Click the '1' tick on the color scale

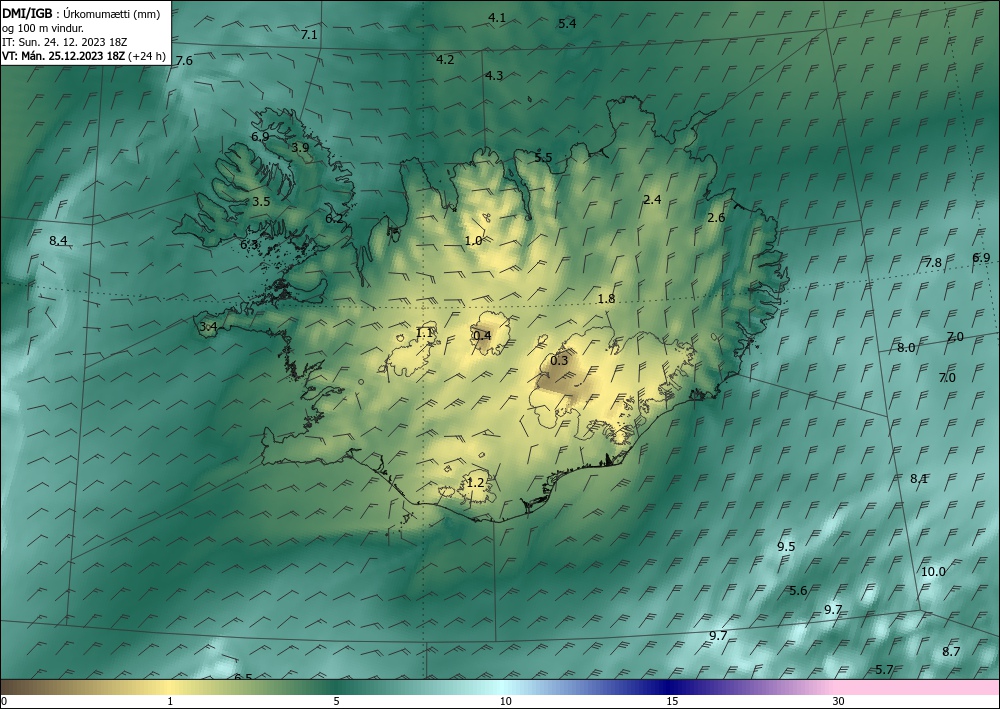(x=170, y=702)
